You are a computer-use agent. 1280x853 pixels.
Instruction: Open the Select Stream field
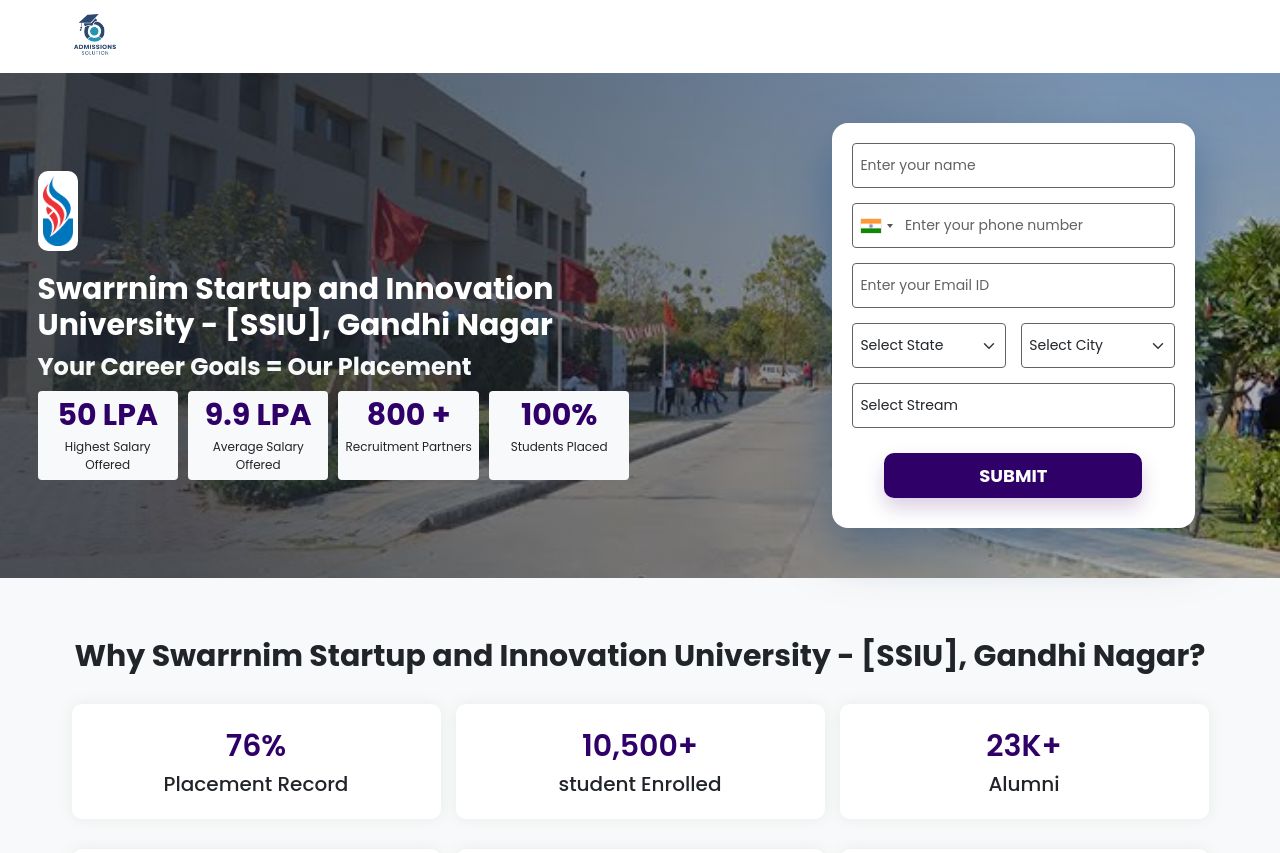[x=1013, y=406]
